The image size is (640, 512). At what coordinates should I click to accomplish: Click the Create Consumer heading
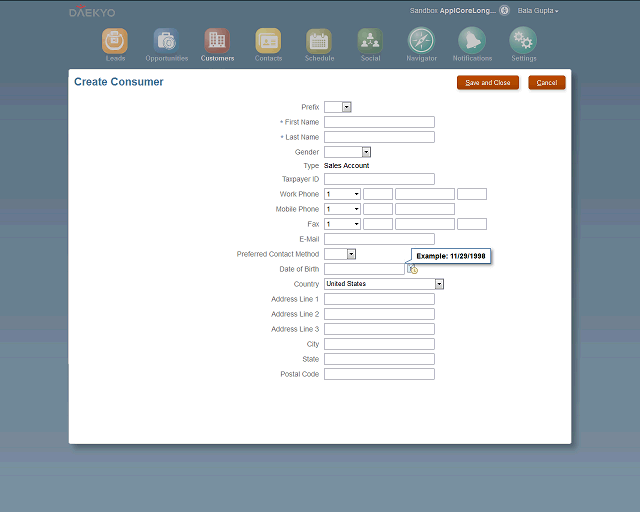(x=118, y=82)
